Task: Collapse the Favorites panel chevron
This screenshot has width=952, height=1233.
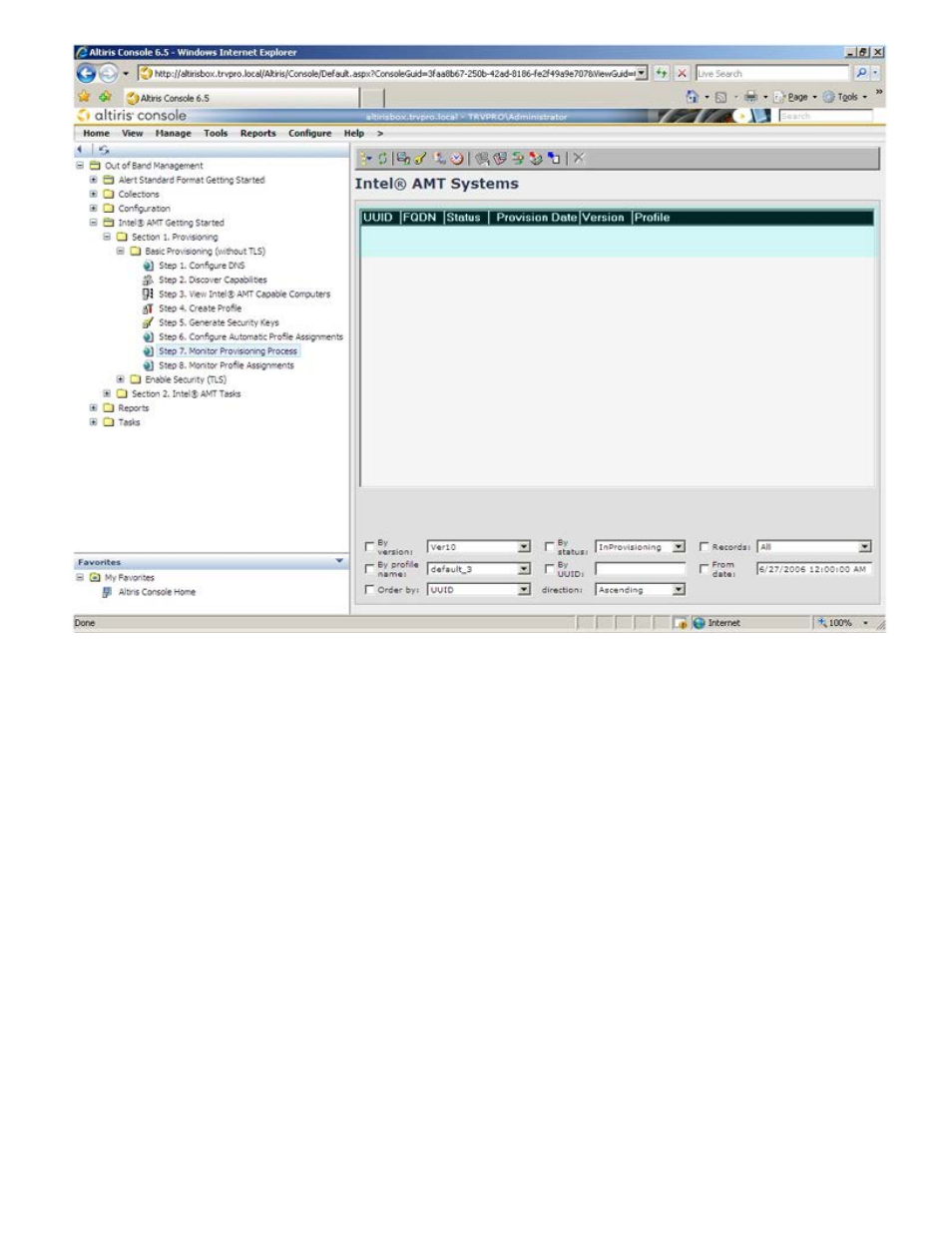Action: (x=339, y=562)
